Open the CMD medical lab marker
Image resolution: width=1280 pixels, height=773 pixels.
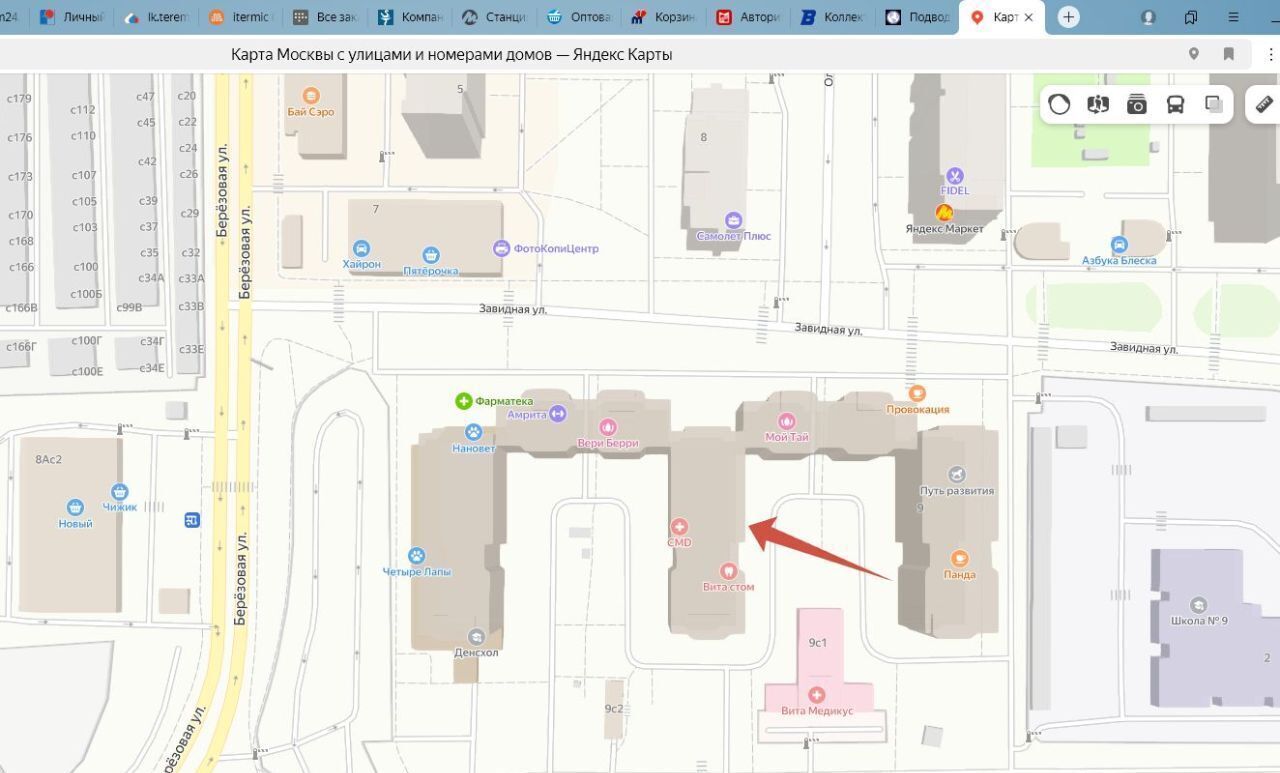click(x=679, y=527)
